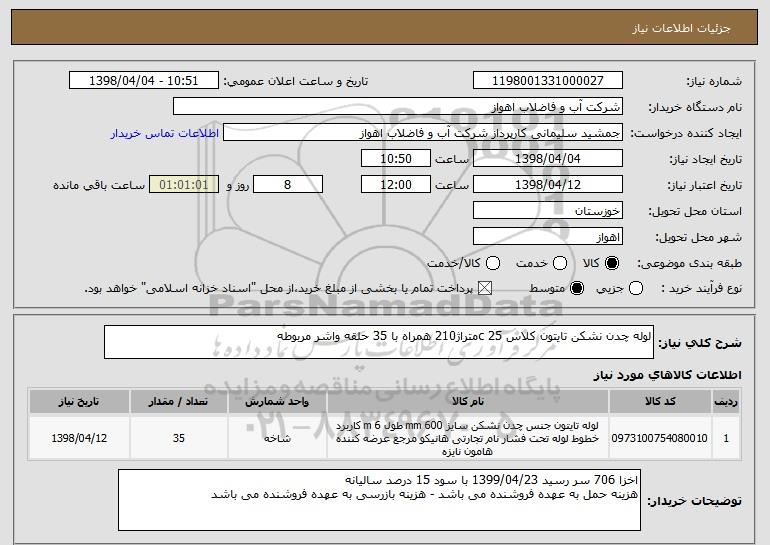Select the خدمت radio button

560,263
